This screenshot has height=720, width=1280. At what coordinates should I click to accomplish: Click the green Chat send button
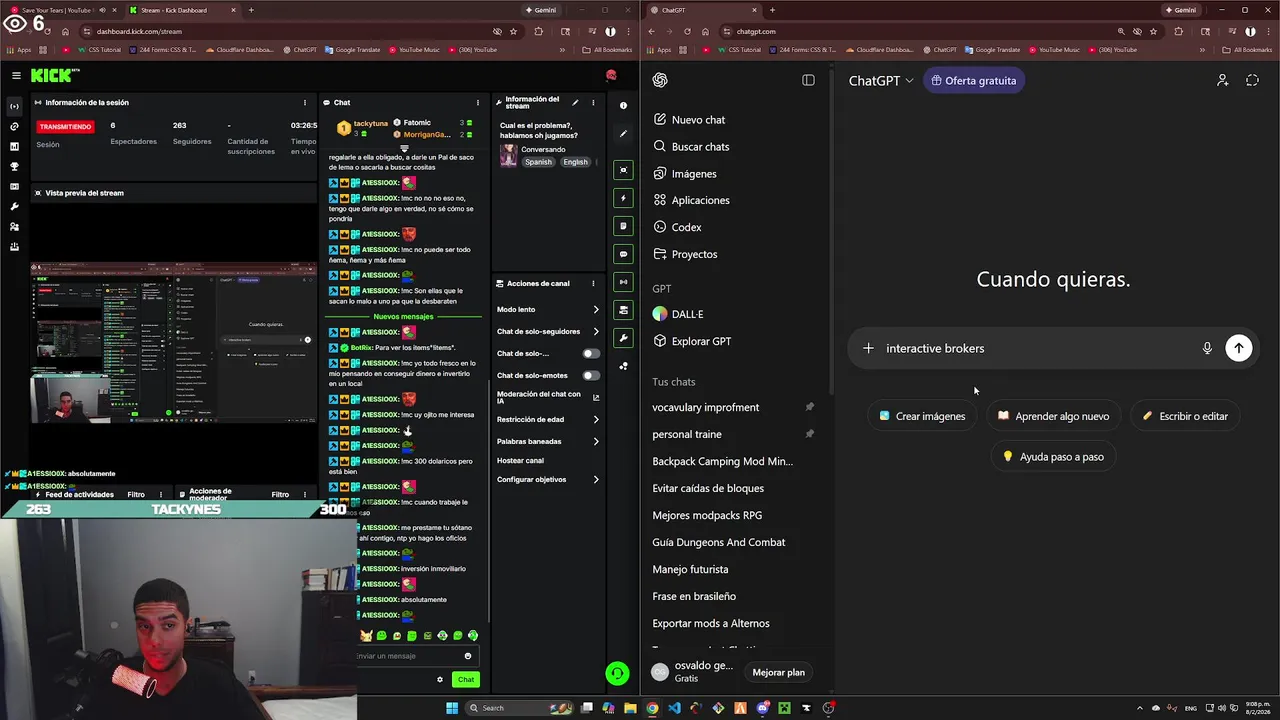[x=465, y=680]
